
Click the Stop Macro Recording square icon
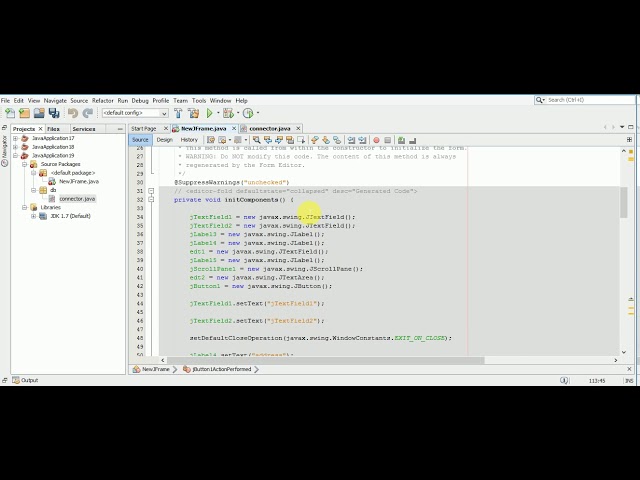(x=387, y=140)
